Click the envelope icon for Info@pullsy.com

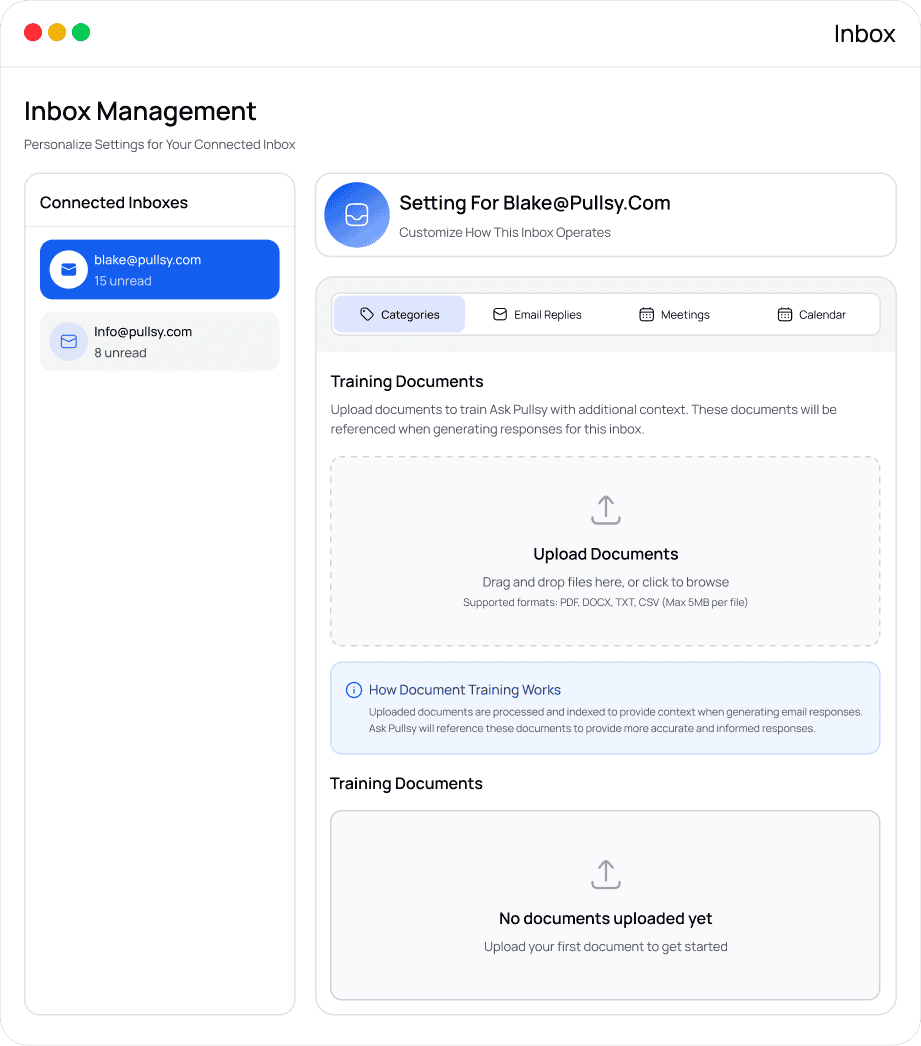coord(69,342)
